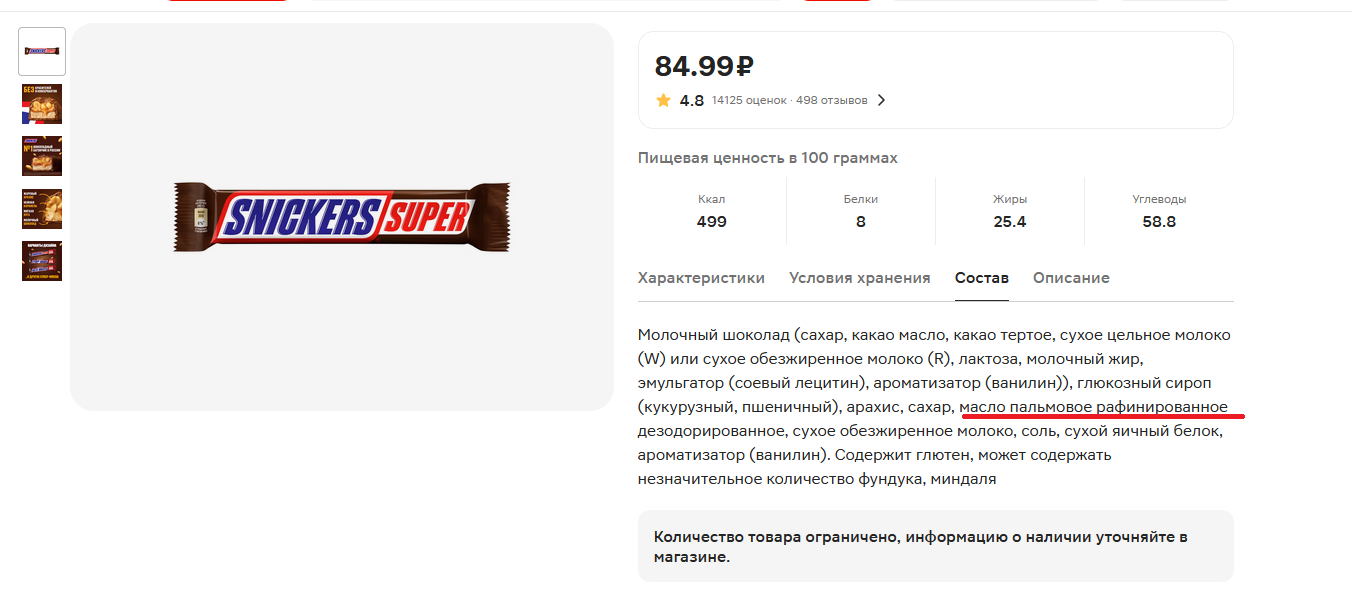Screen dimensions: 1352x603
Task: Open the 'Варианты дизайна' thumbnail
Action: click(x=42, y=261)
